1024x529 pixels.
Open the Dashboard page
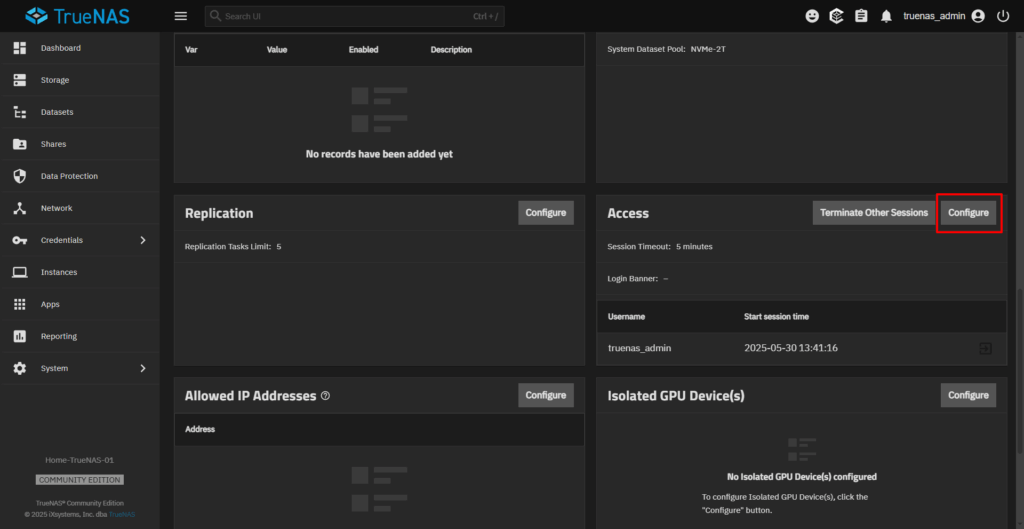point(60,48)
